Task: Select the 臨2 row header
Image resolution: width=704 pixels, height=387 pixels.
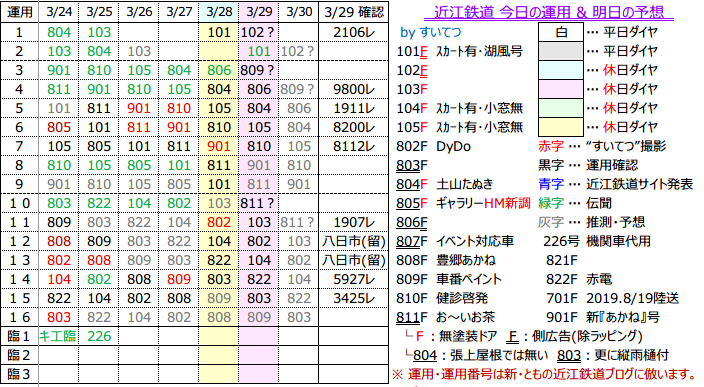Action: (19, 355)
